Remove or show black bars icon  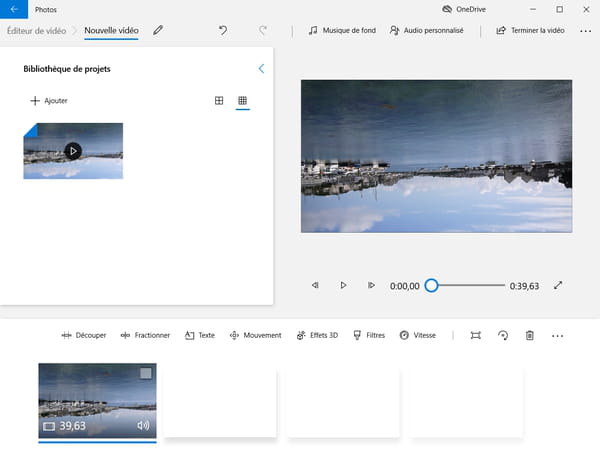tap(475, 335)
